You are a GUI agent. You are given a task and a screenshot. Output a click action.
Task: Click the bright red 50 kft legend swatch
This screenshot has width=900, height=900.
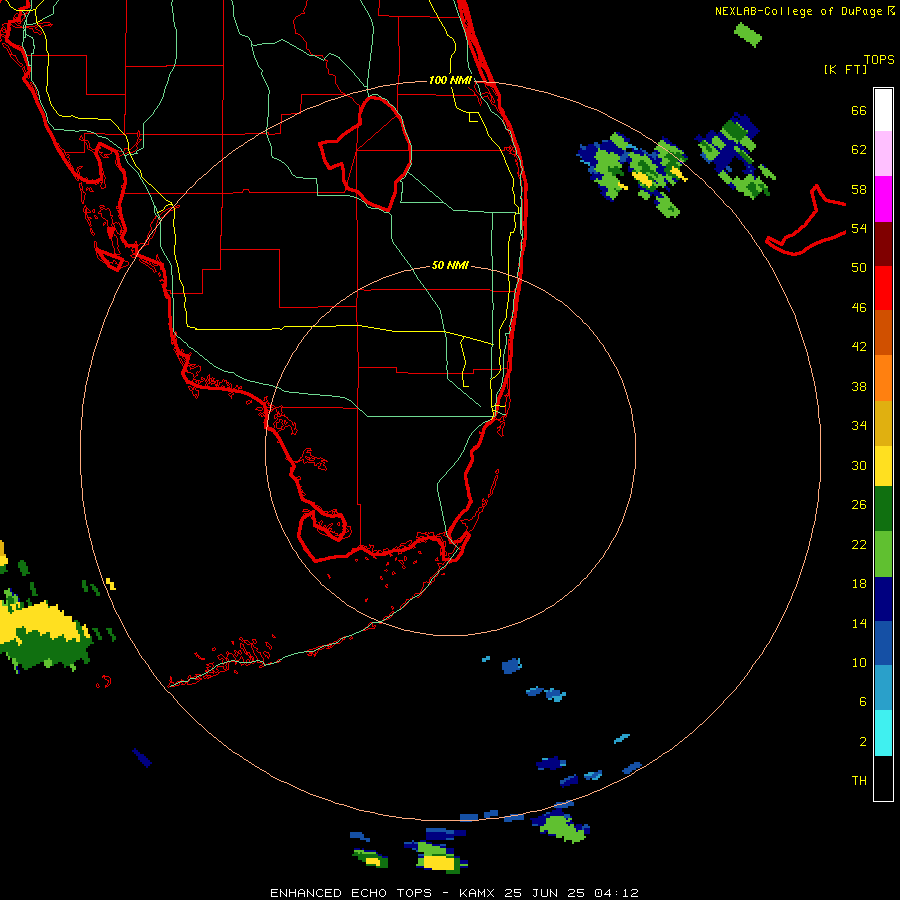click(883, 288)
